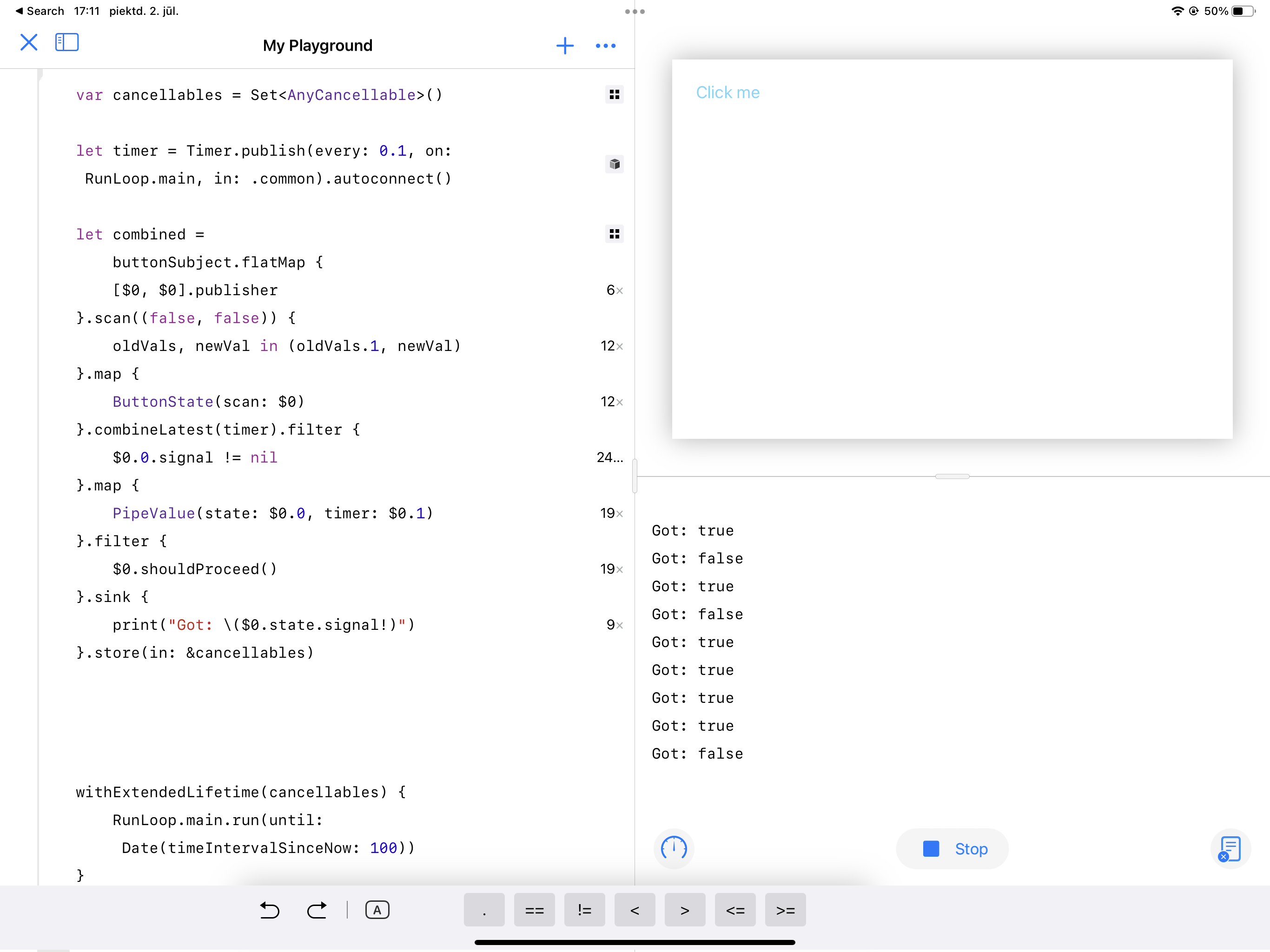
Task: Tap the battery status indicator
Action: click(1244, 11)
